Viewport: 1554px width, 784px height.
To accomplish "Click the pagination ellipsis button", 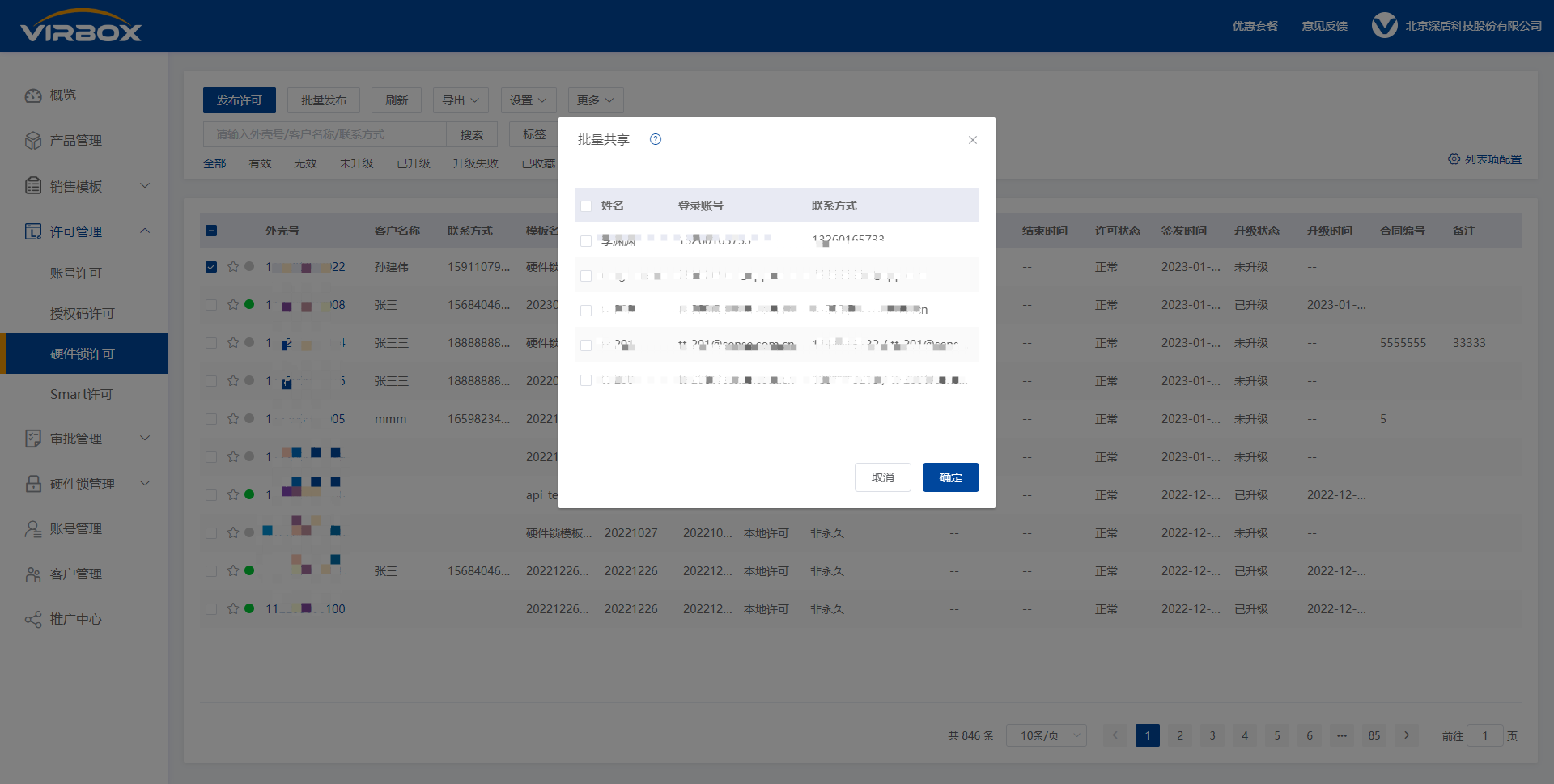I will coord(1342,735).
